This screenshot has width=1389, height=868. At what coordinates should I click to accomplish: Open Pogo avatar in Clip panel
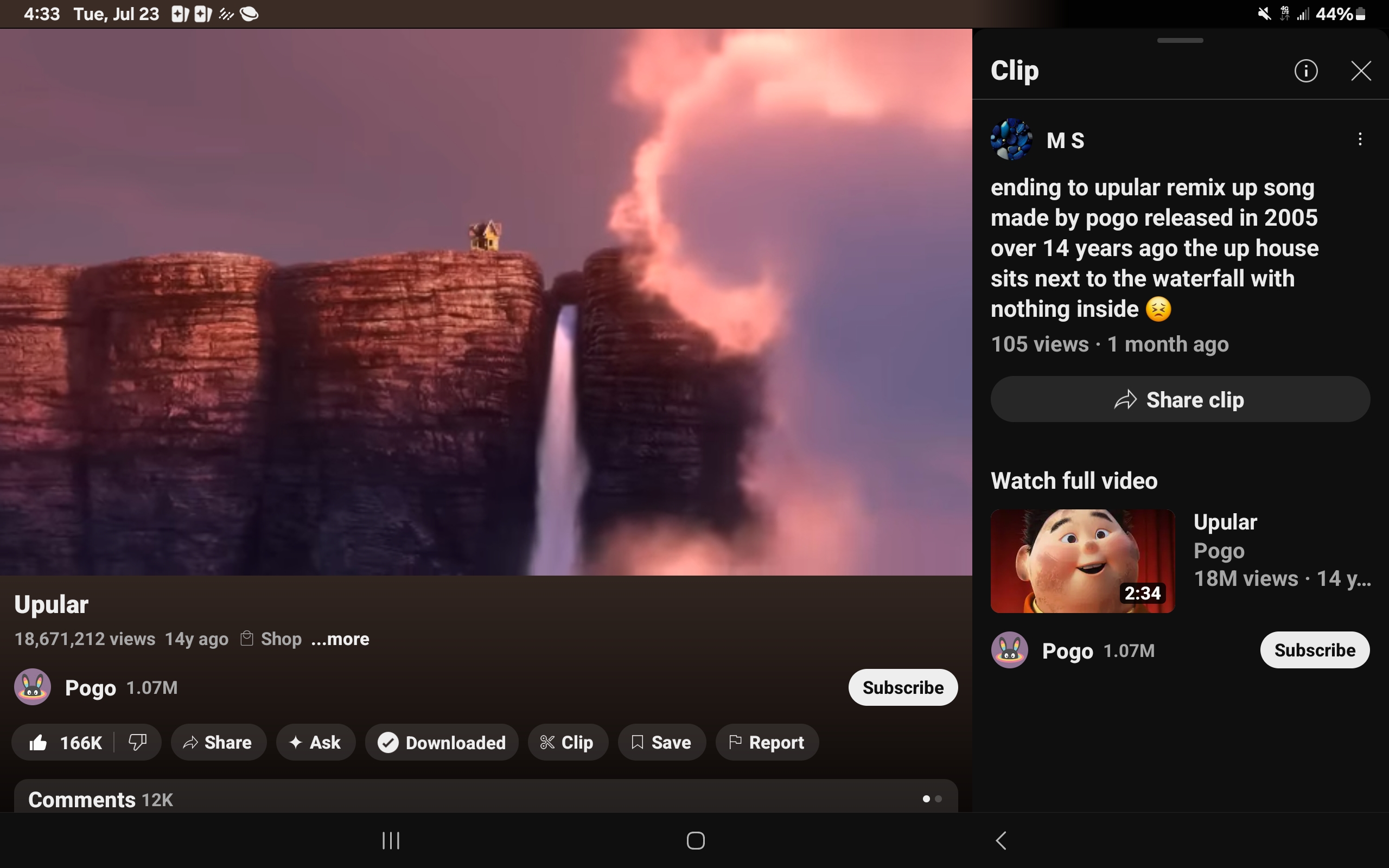(x=1010, y=650)
